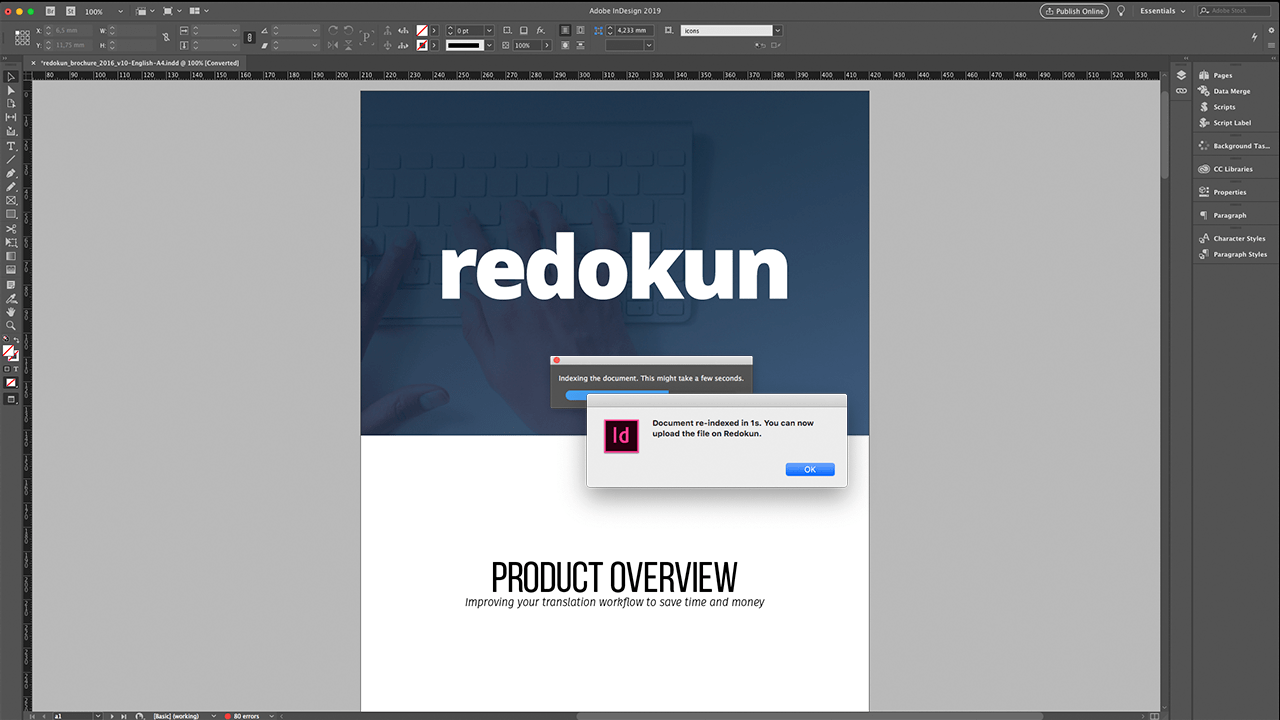Activate the Gap tool
Screen dimensions: 1280x720
pos(11,117)
